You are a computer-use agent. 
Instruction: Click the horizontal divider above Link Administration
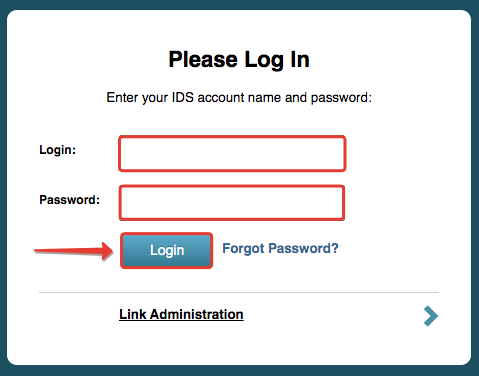[x=239, y=292]
